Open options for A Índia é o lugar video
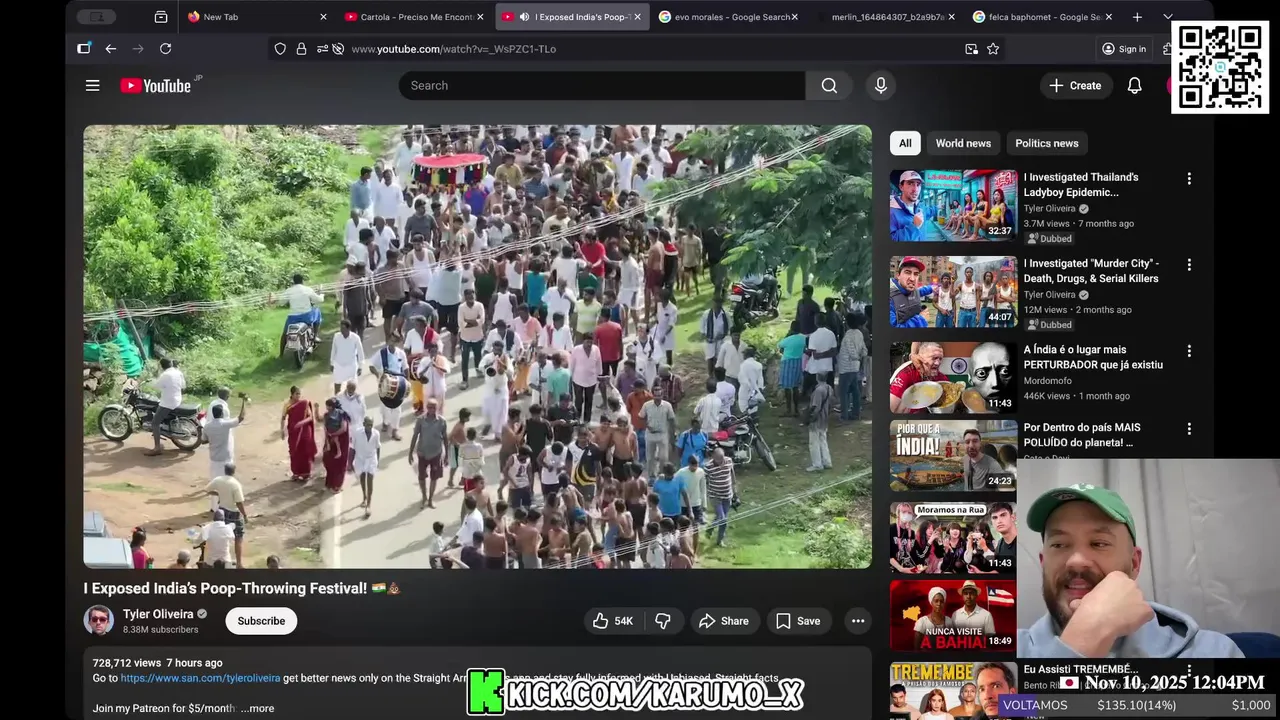Image resolution: width=1280 pixels, height=720 pixels. tap(1189, 351)
